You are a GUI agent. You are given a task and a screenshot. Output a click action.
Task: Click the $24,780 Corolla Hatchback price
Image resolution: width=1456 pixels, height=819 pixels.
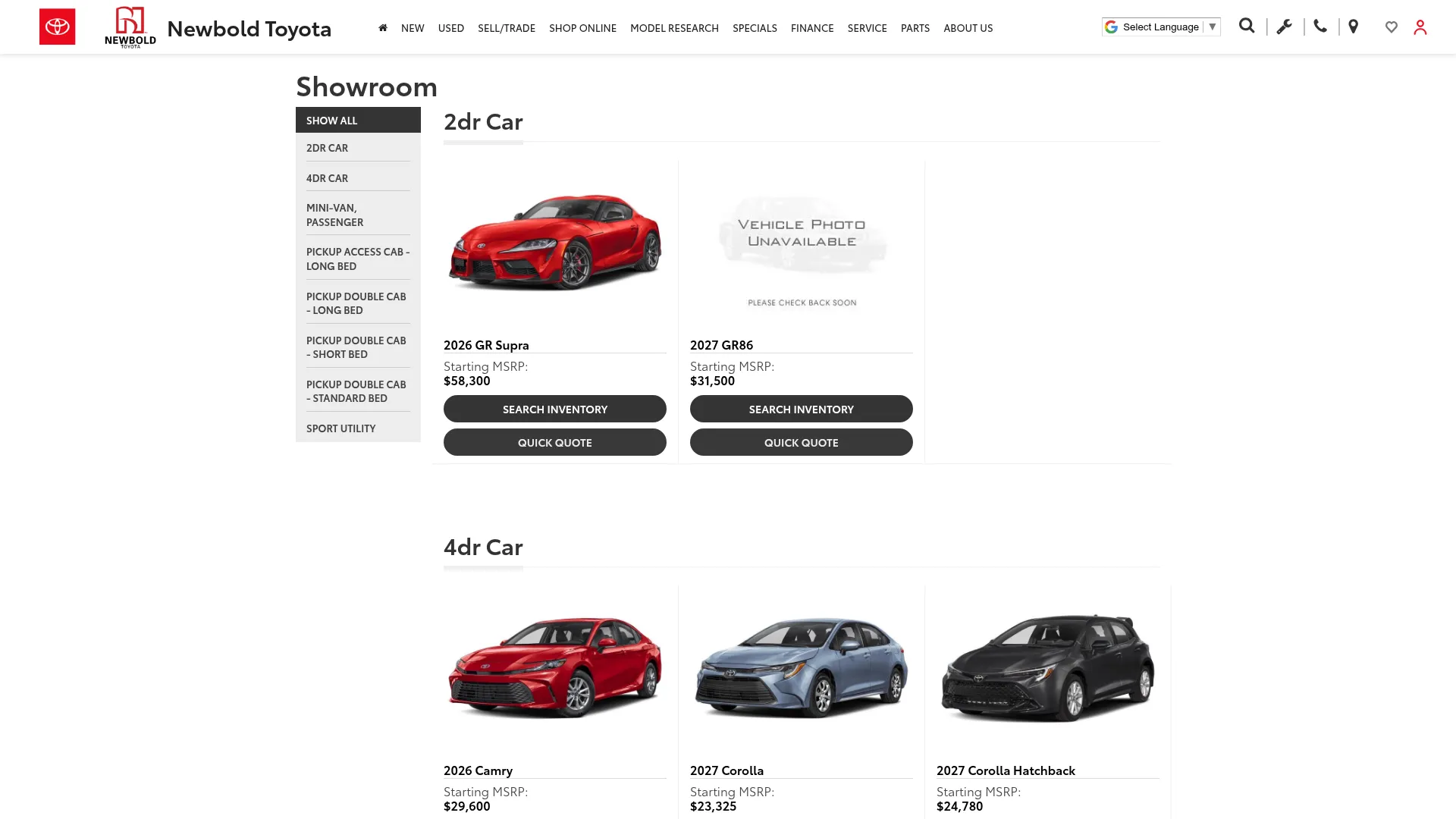(x=959, y=805)
